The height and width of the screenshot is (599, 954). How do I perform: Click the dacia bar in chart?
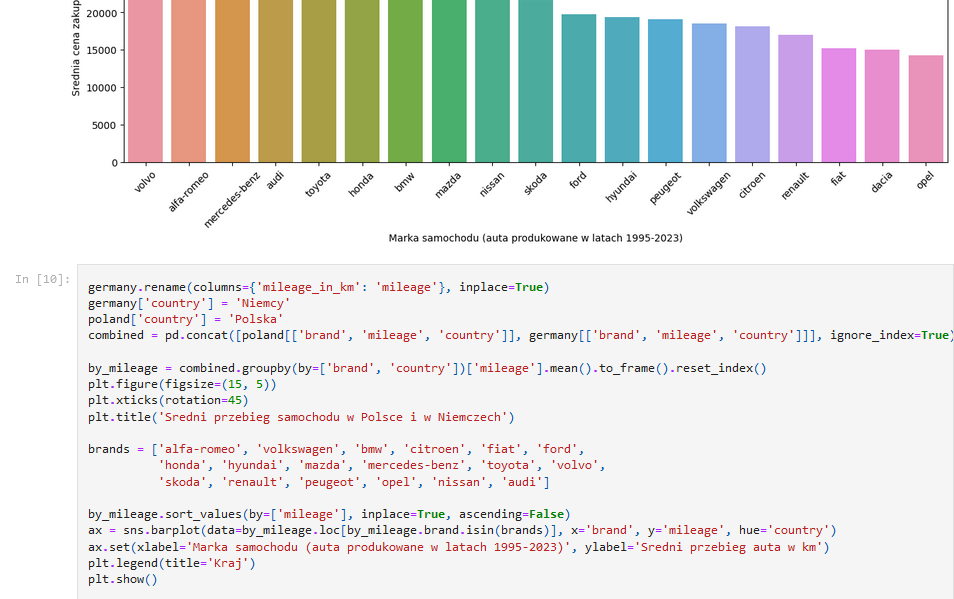(x=881, y=105)
